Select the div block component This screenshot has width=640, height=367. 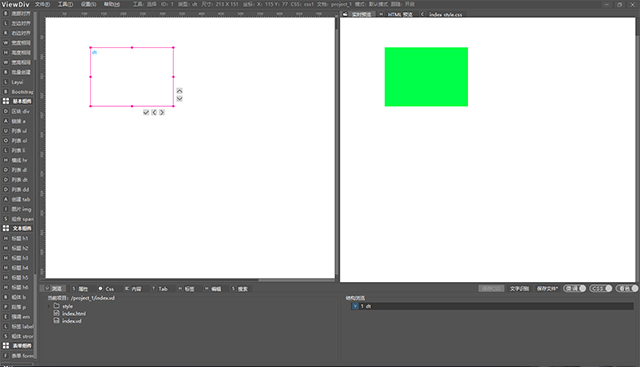17,111
